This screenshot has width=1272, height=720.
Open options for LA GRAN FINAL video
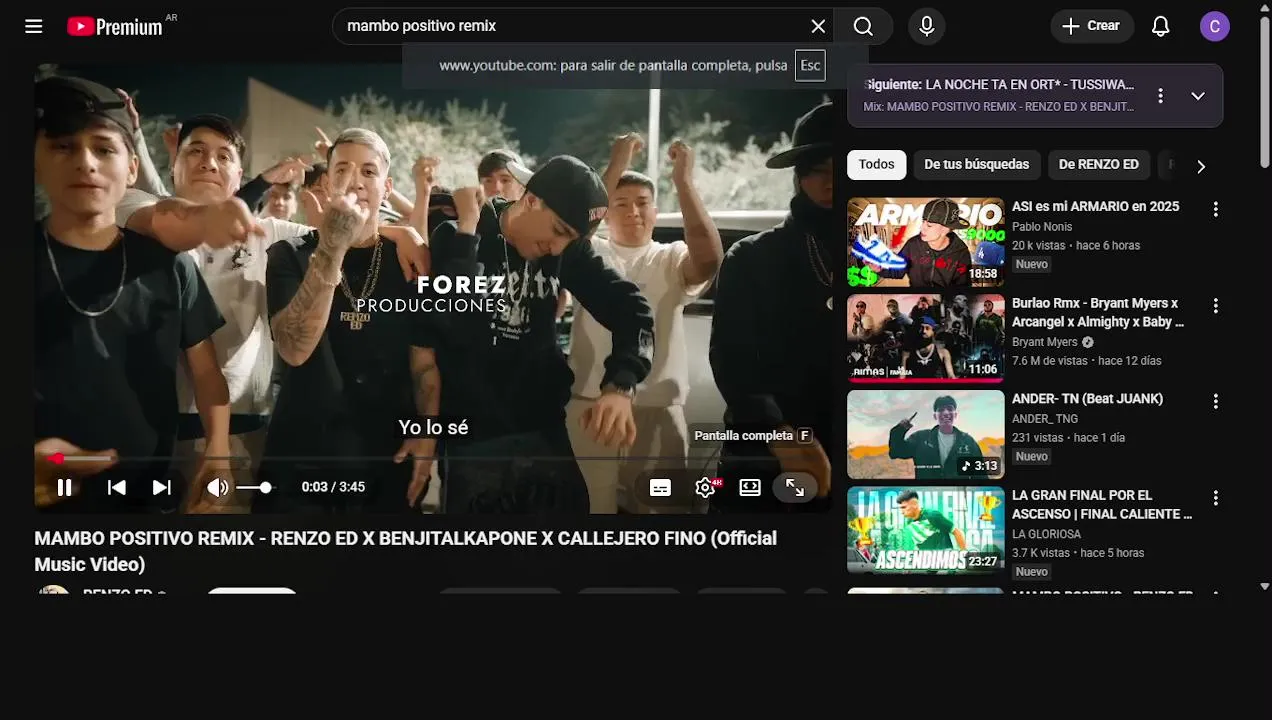[1216, 497]
